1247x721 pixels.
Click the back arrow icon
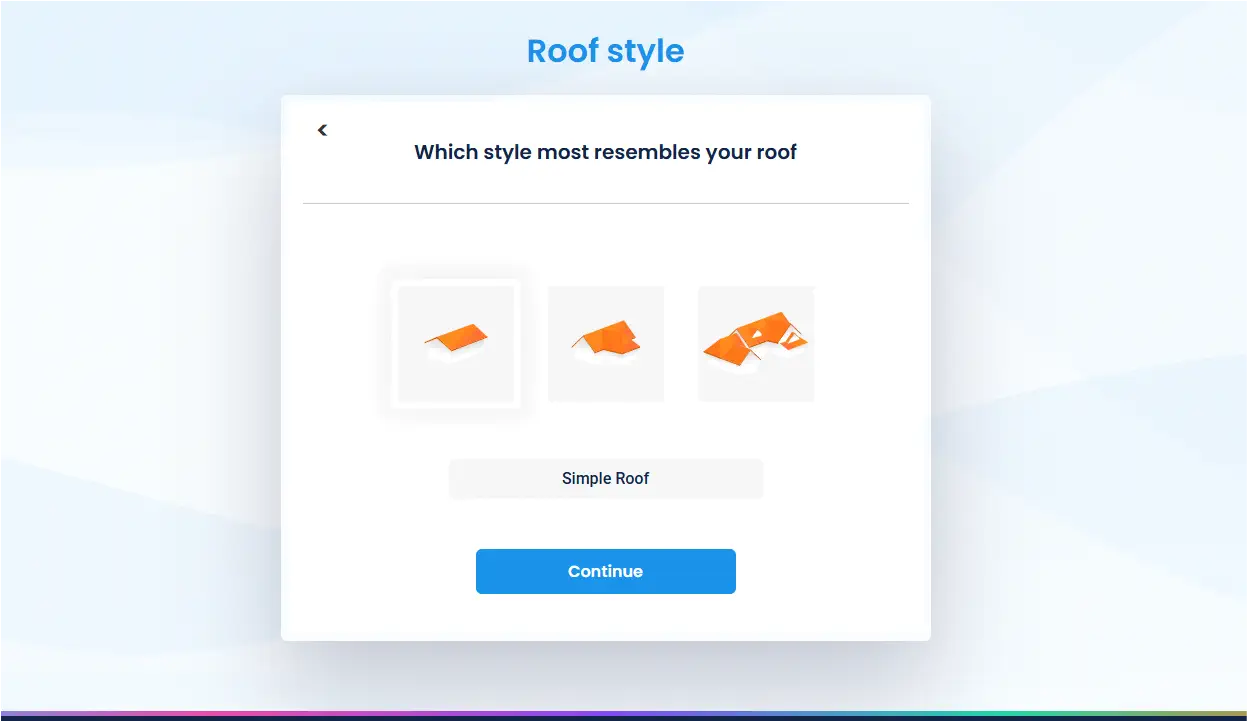[322, 130]
